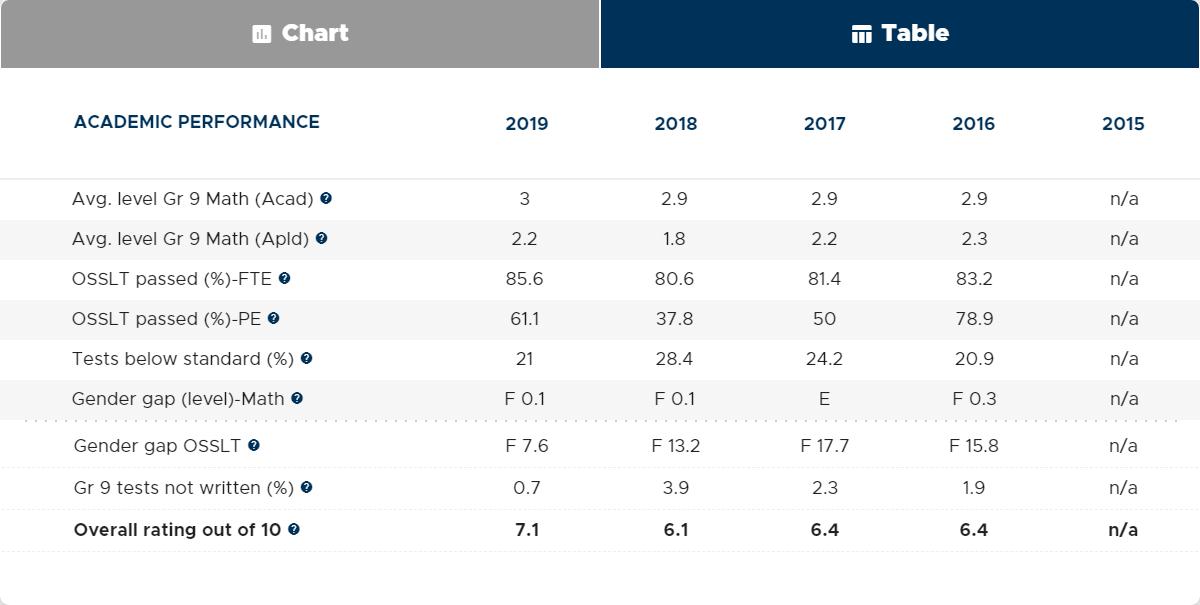The height and width of the screenshot is (605, 1200).
Task: Click the Academic Performance heading
Action: coord(197,122)
